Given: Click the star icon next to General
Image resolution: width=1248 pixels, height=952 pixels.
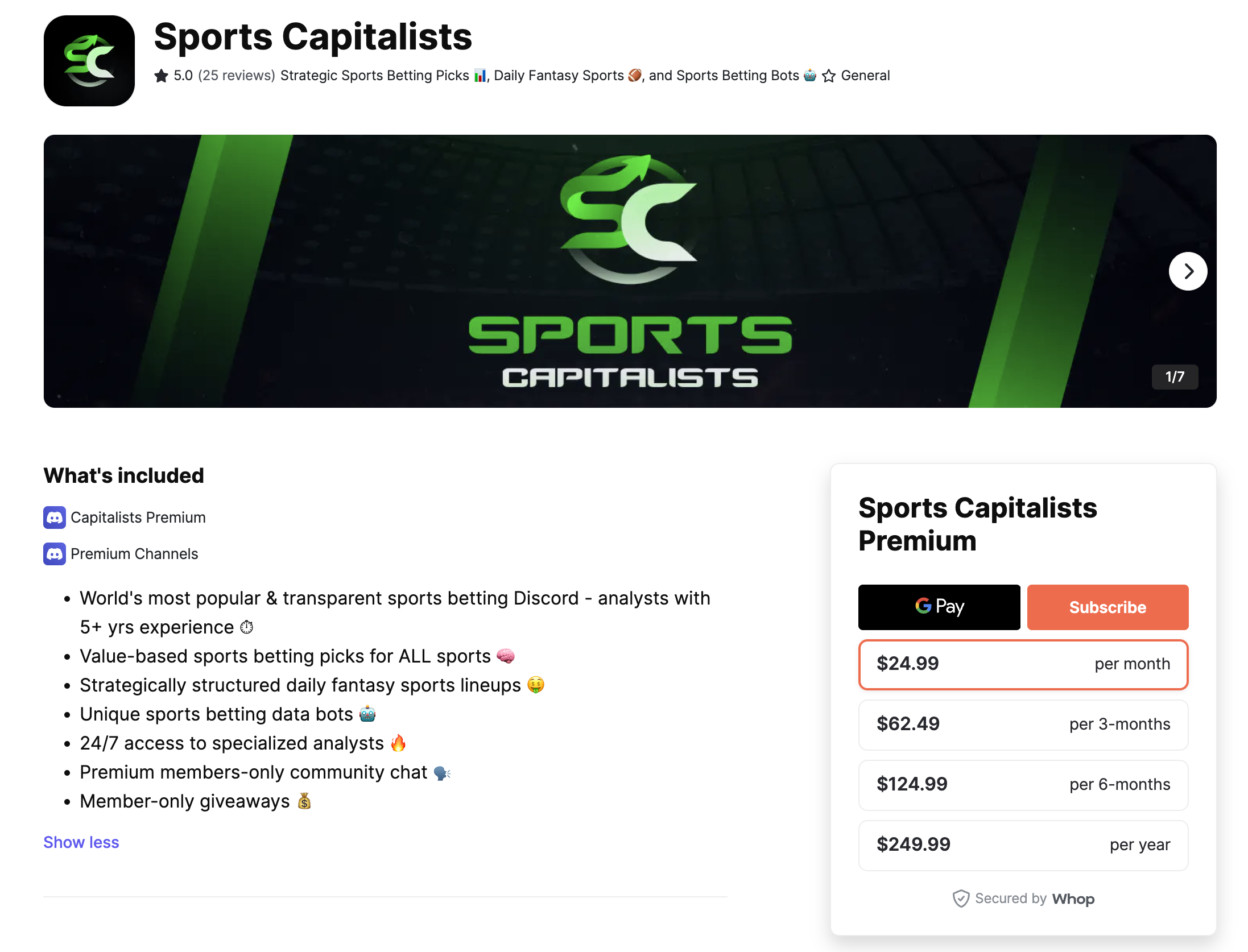Looking at the screenshot, I should pos(829,75).
